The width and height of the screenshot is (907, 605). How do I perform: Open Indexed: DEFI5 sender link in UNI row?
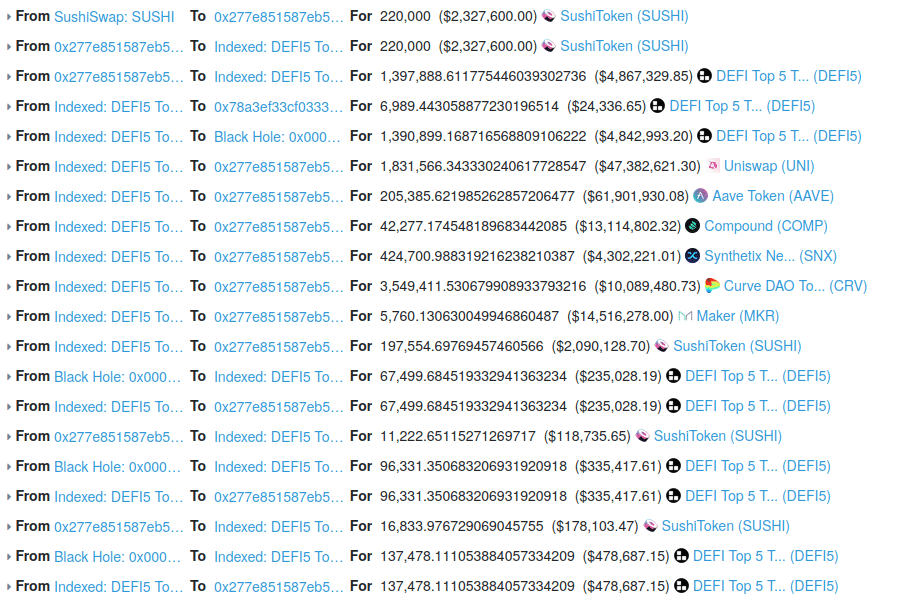(x=119, y=167)
